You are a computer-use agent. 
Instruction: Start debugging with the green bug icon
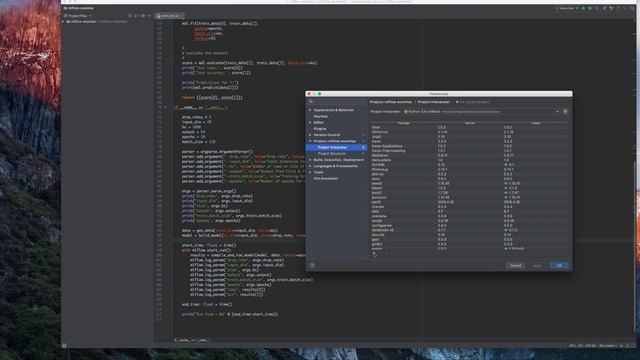[590, 8]
